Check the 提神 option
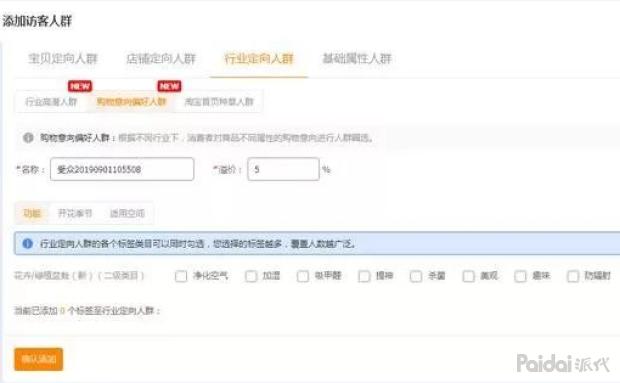Screen dimensions: 620x383 point(364,276)
